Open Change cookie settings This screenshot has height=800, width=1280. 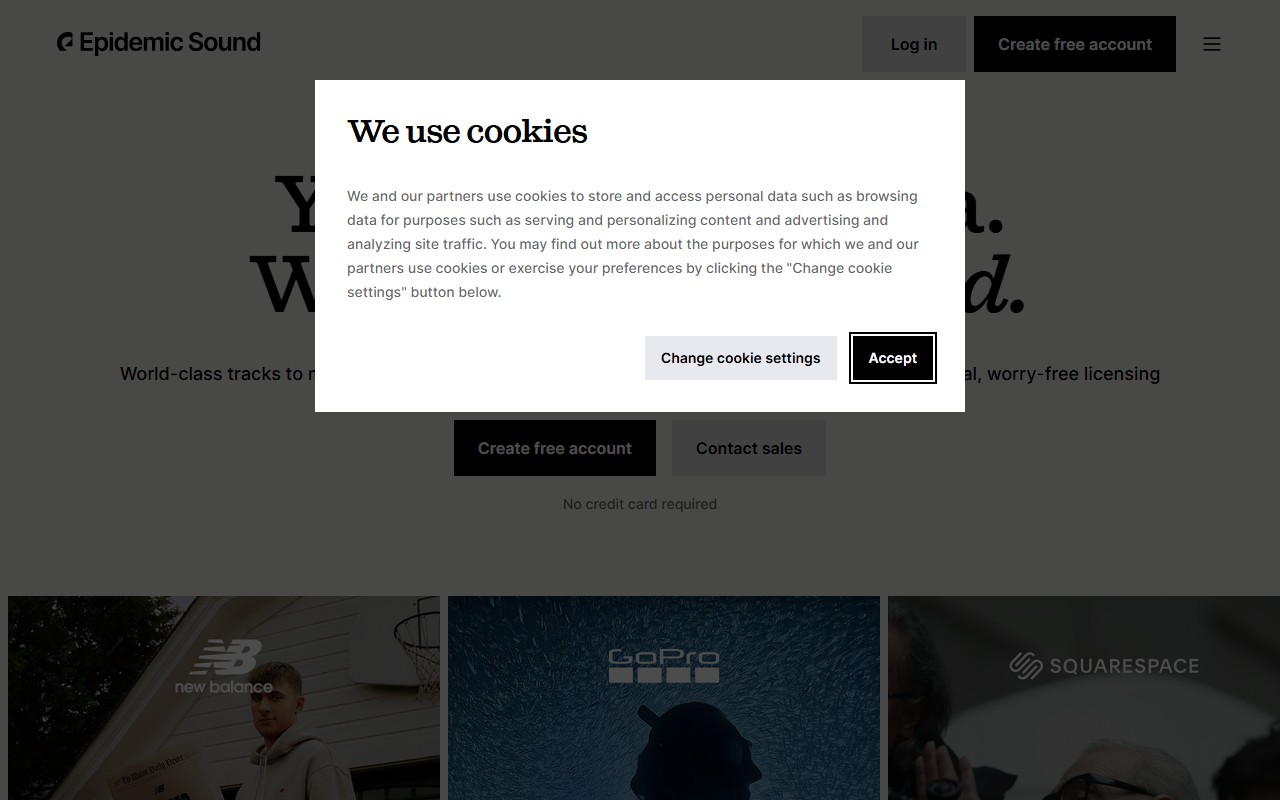point(741,358)
